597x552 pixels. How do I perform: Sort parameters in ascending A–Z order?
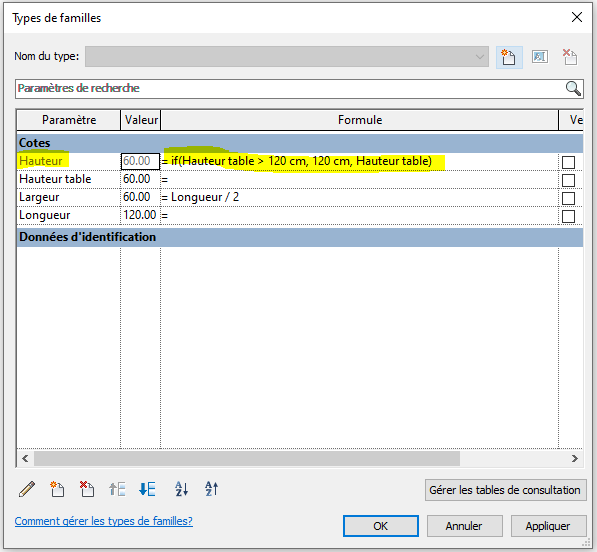pyautogui.click(x=181, y=489)
